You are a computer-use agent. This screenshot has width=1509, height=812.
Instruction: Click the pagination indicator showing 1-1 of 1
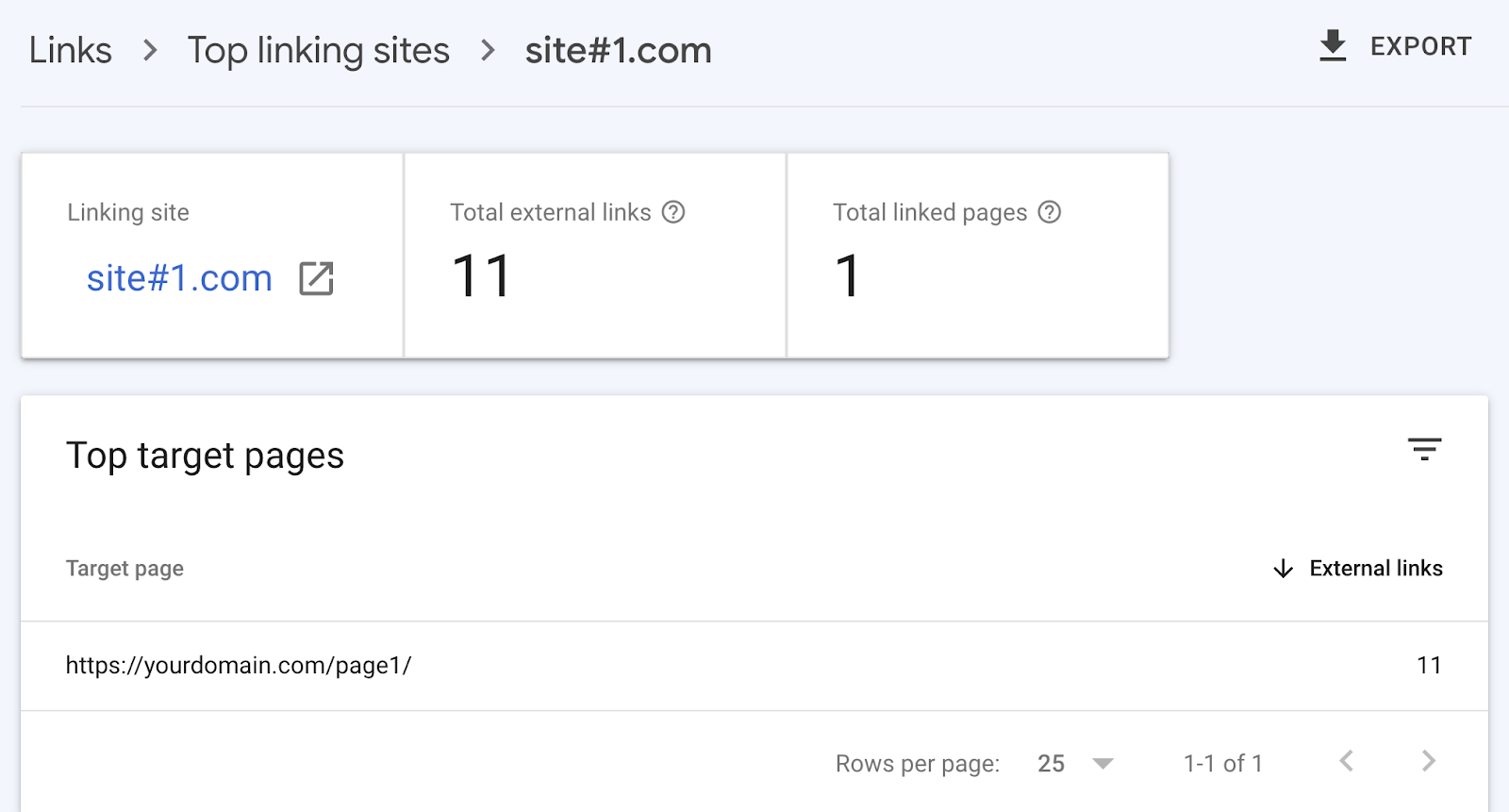click(1222, 763)
